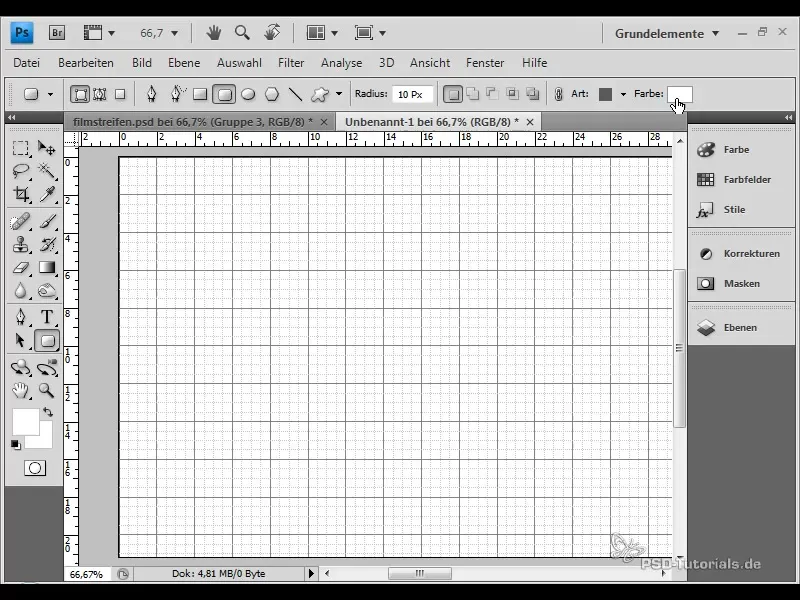The height and width of the screenshot is (600, 800).
Task: Open the Ebene menu
Action: tap(184, 63)
